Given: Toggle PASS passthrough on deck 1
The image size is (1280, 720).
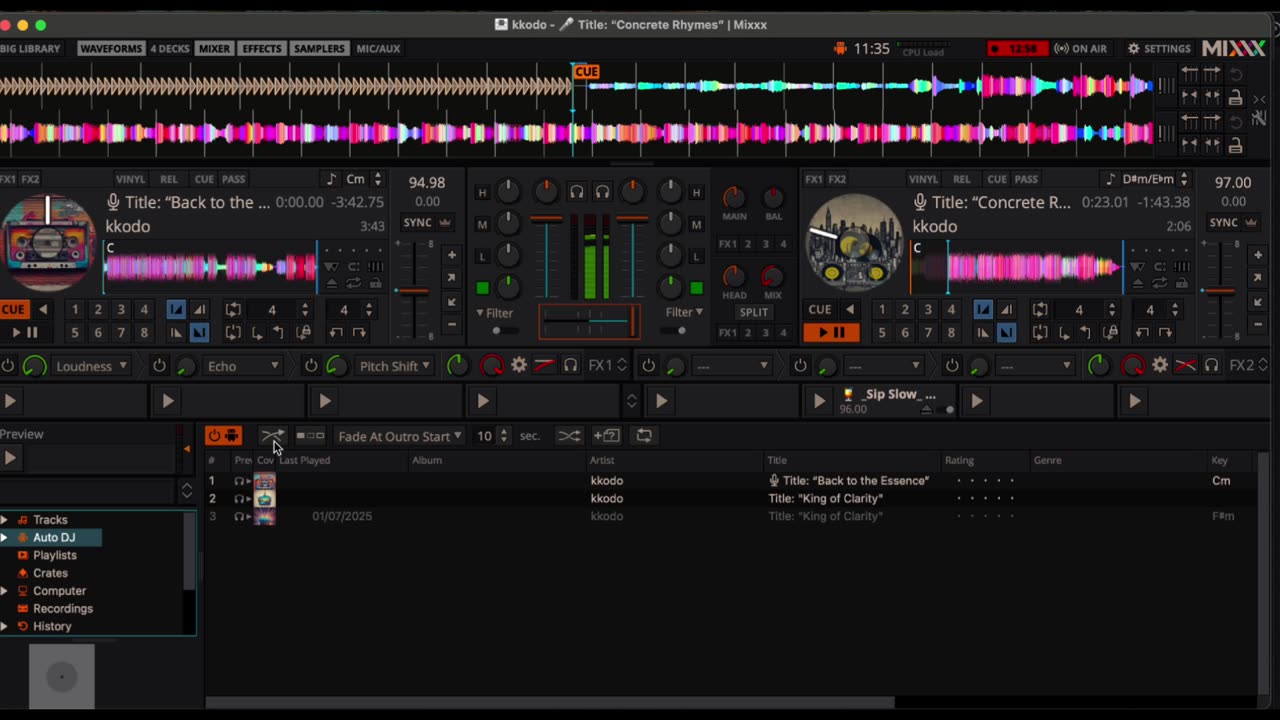Looking at the screenshot, I should pos(234,179).
